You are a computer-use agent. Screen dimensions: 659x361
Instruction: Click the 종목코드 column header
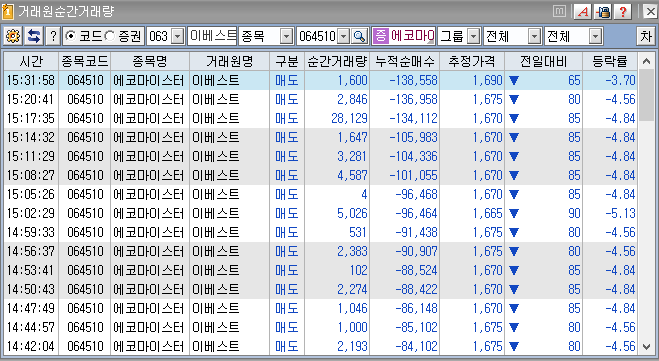coord(84,61)
